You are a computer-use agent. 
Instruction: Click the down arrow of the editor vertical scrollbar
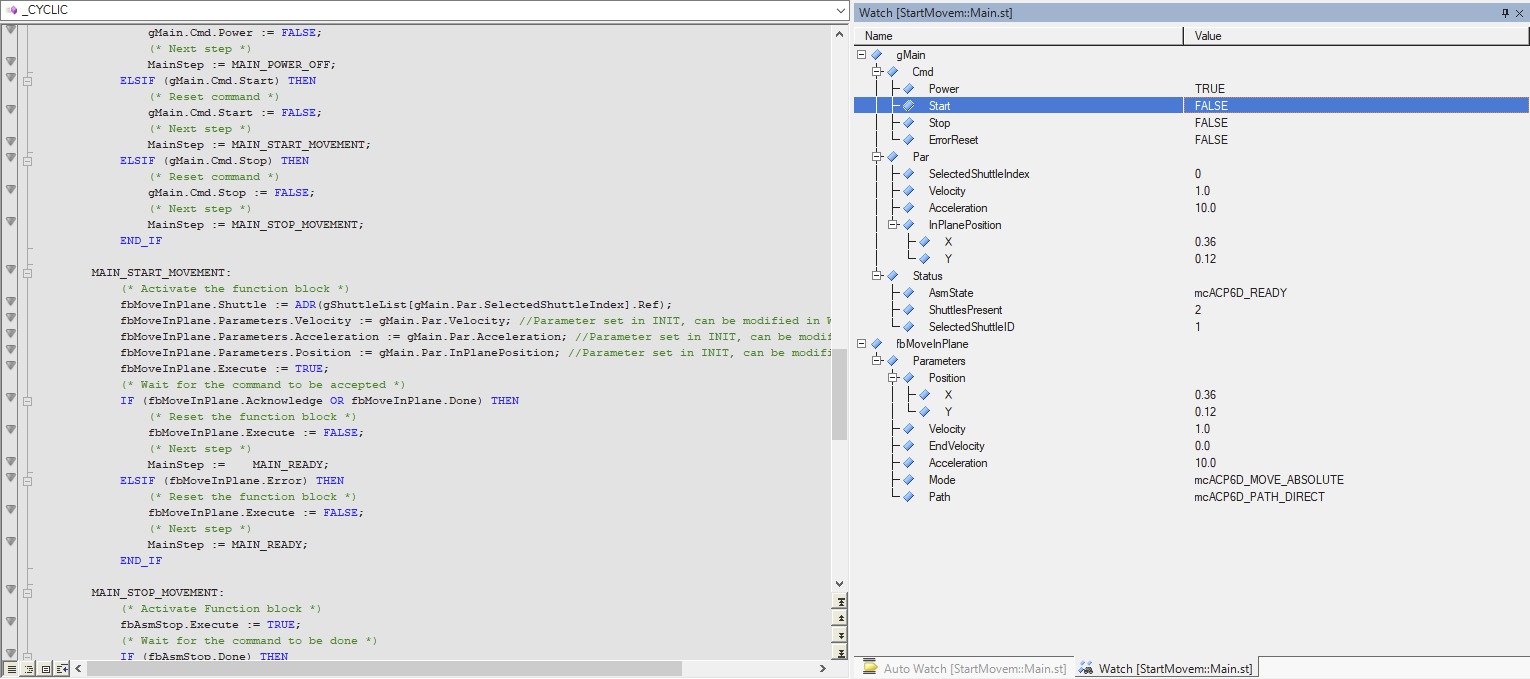point(840,585)
